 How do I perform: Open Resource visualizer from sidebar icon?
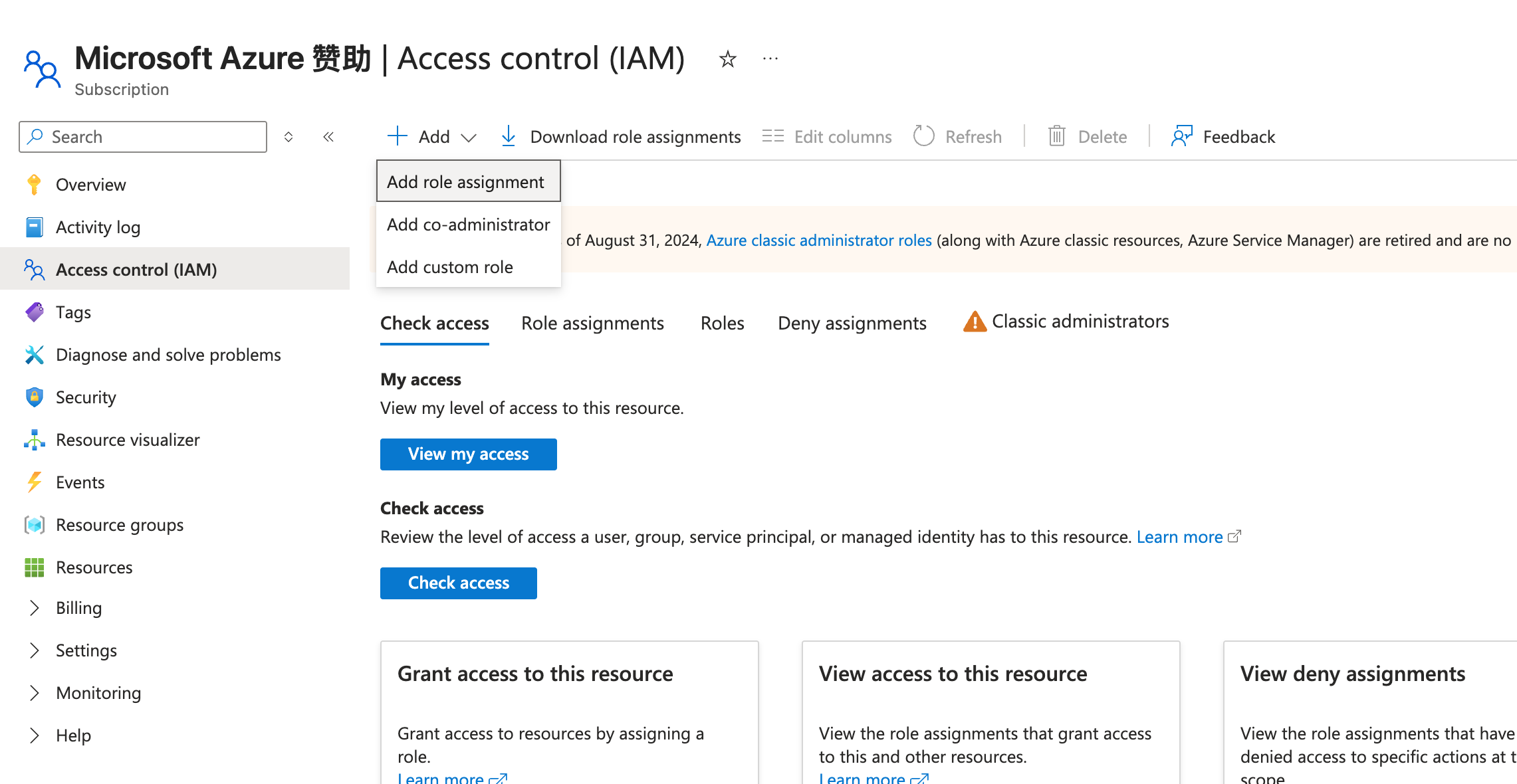pyautogui.click(x=35, y=440)
